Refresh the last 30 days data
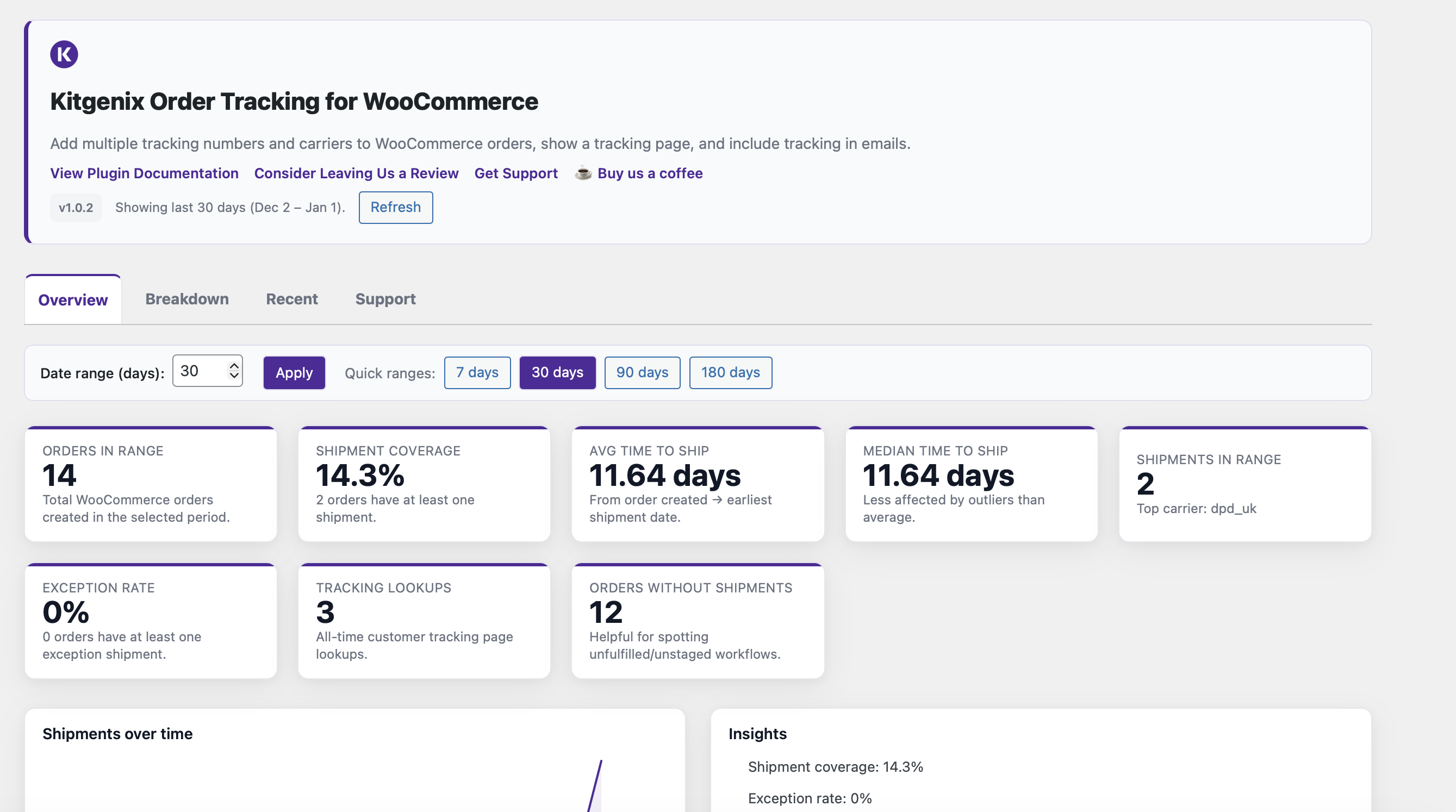1456x812 pixels. point(395,208)
